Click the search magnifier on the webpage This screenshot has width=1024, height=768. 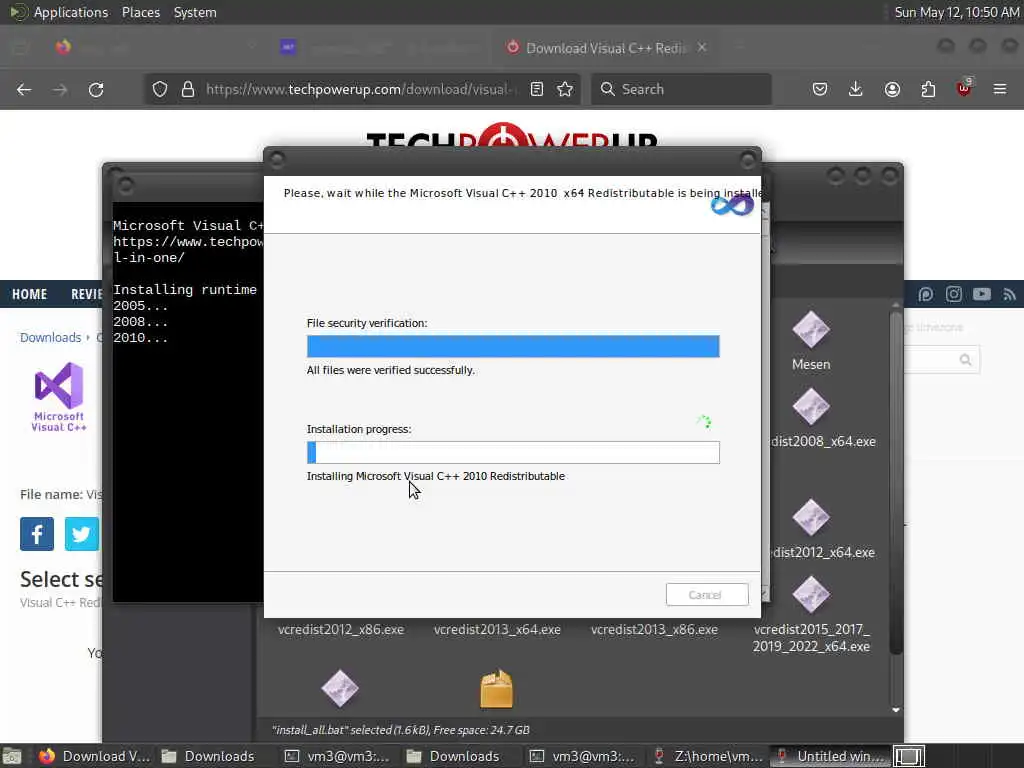coord(965,360)
